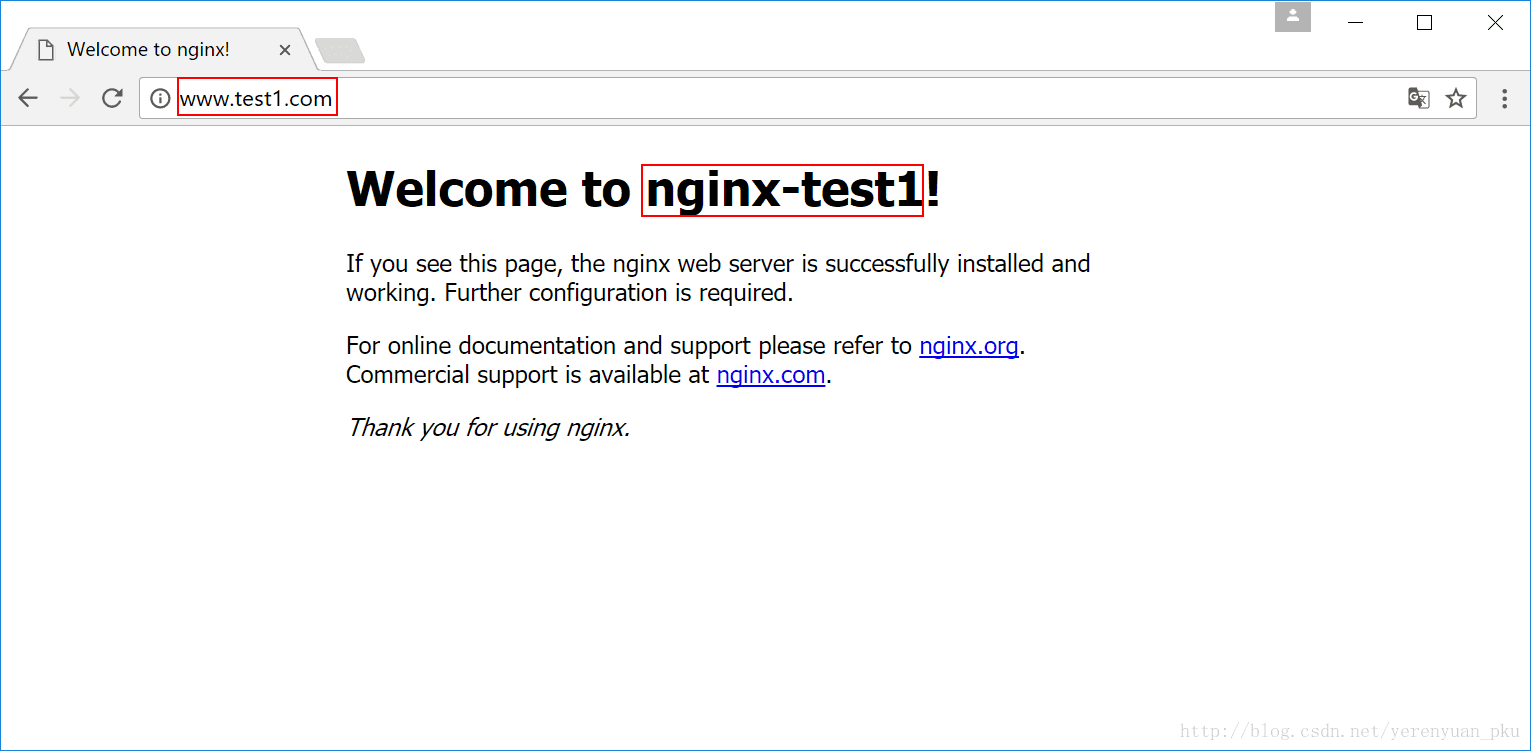
Task: Open the nginx.com link
Action: [x=771, y=375]
